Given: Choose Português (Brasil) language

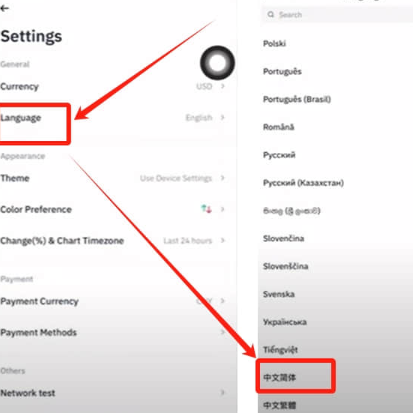Looking at the screenshot, I should 297,99.
